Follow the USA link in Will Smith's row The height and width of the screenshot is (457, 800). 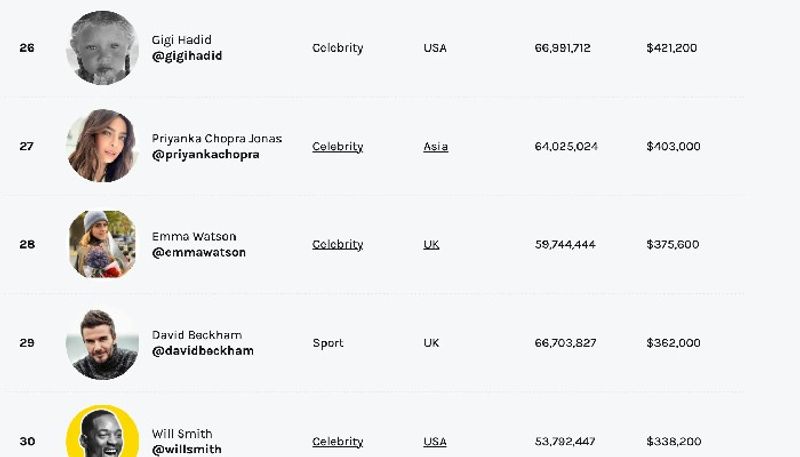pos(435,441)
